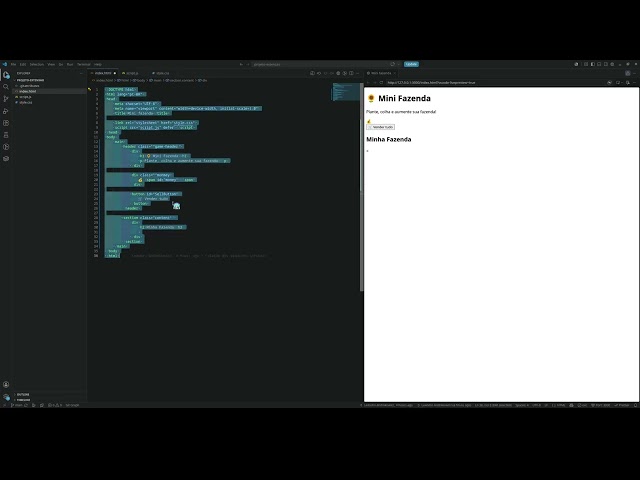Open the Terminal menu
This screenshot has width=640, height=480.
(84, 64)
